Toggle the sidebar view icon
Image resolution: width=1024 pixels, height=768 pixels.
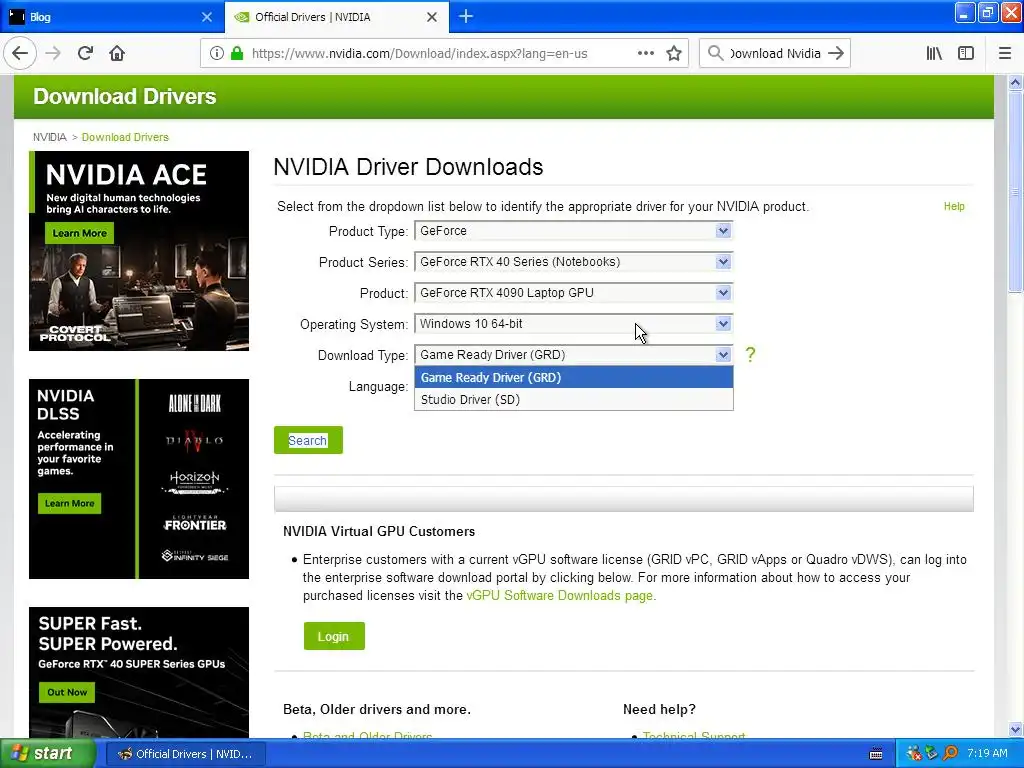pyautogui.click(x=966, y=54)
